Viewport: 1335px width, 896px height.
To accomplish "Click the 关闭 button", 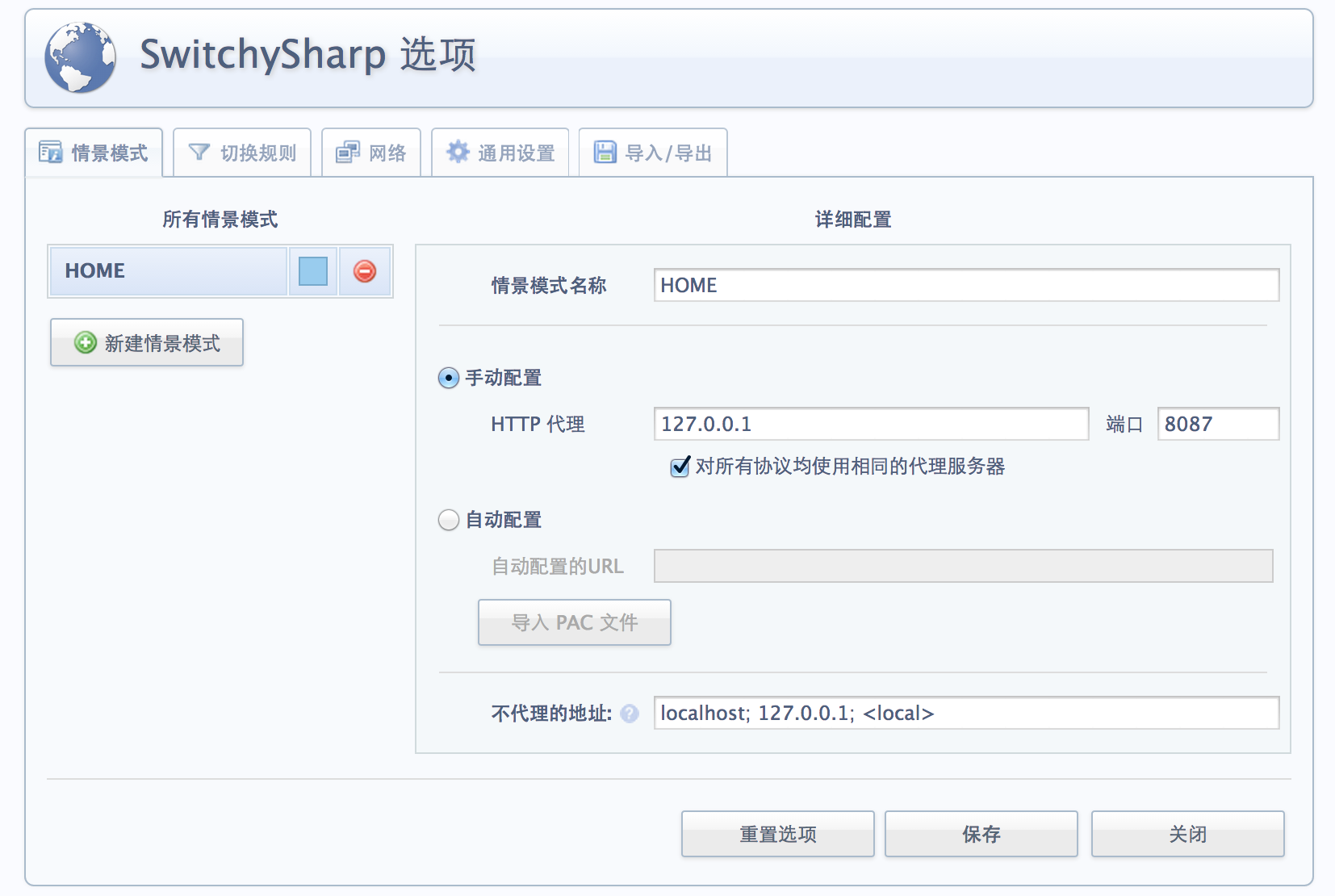I will tap(1187, 834).
